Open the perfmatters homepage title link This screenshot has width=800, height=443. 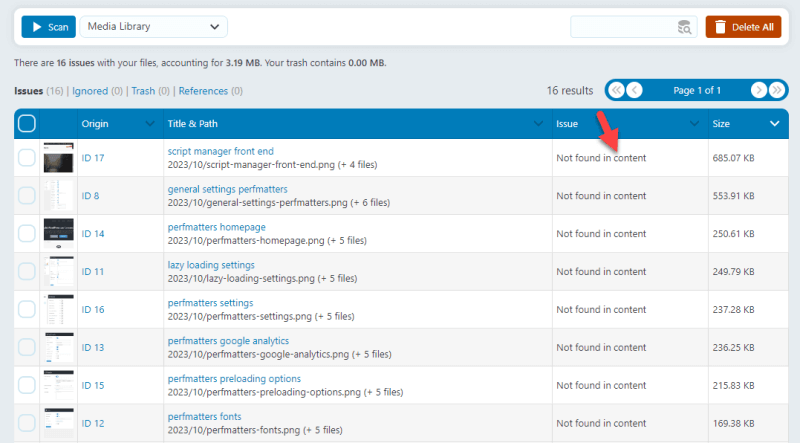[216, 227]
